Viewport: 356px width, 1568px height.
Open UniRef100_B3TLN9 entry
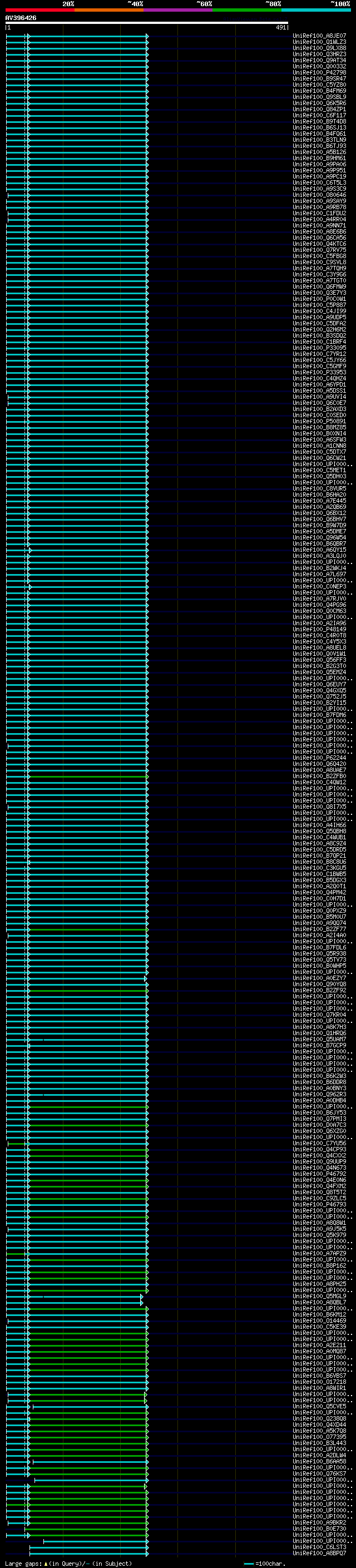point(319,140)
